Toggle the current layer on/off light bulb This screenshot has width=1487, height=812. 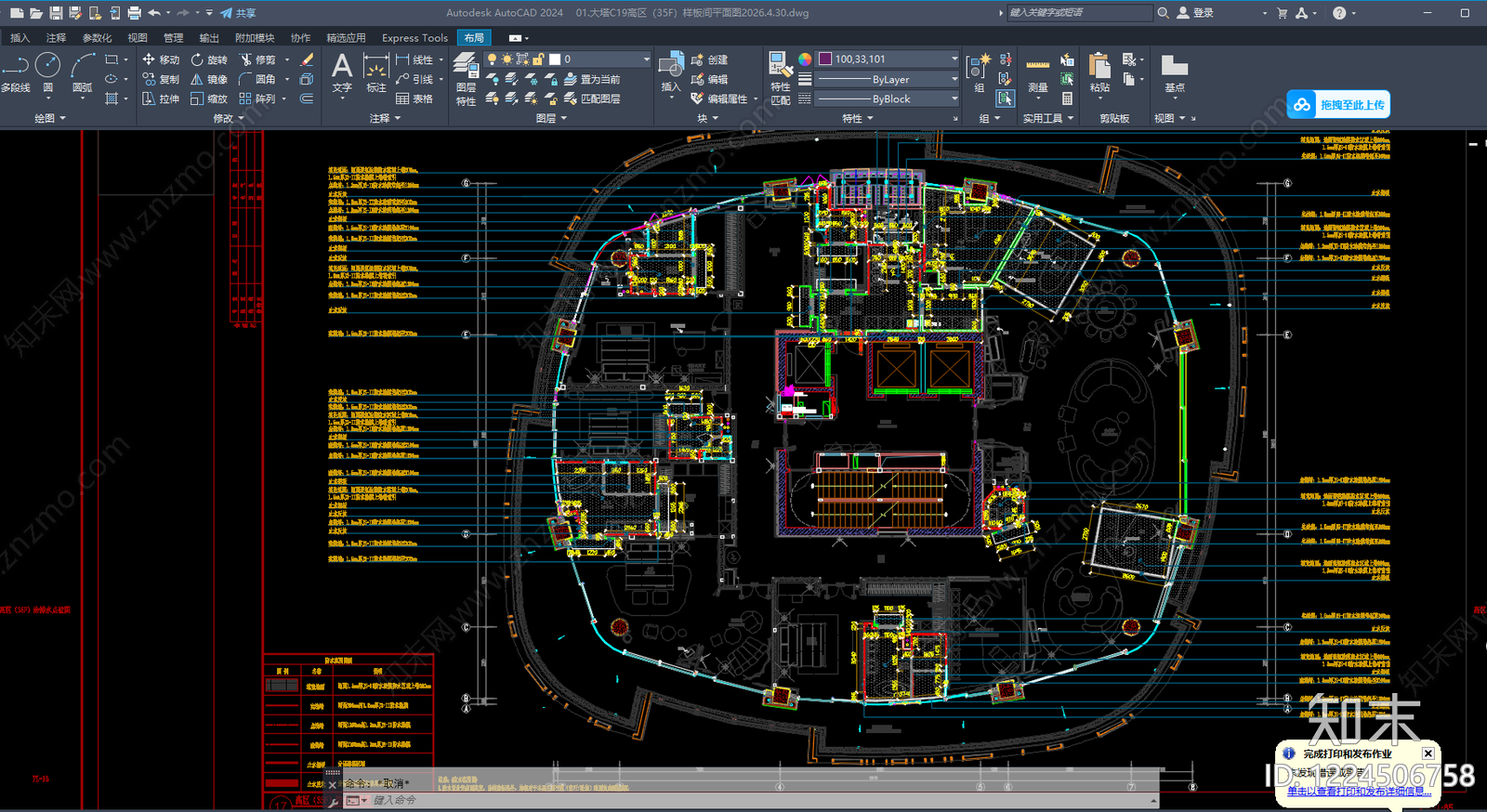[492, 59]
